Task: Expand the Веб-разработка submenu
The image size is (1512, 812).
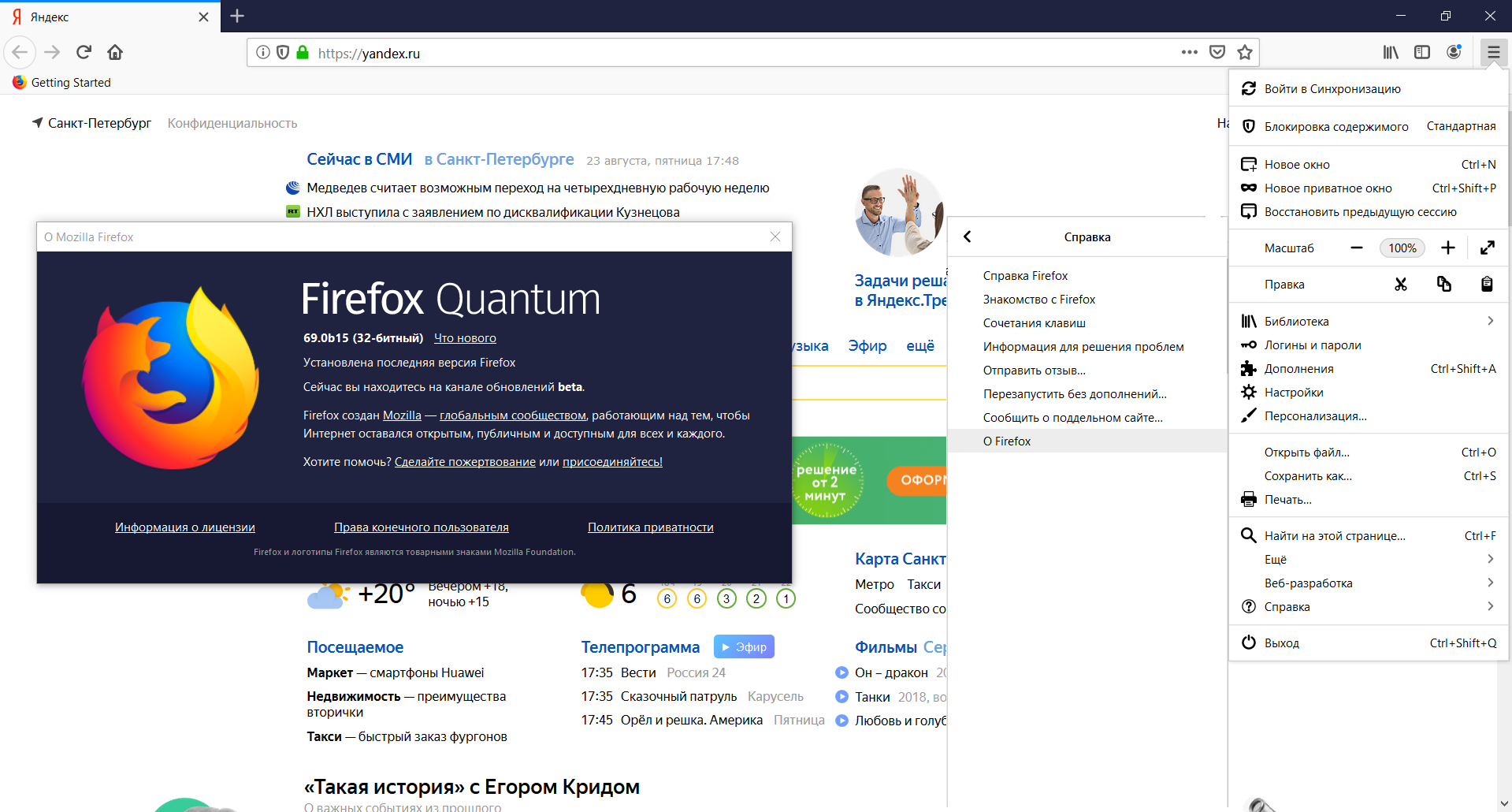Action: [x=1369, y=583]
